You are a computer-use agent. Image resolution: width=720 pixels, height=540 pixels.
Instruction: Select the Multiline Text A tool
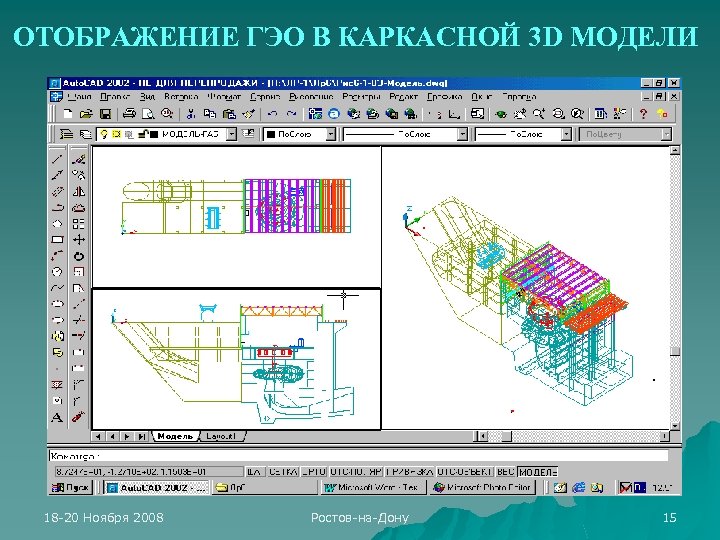click(57, 417)
